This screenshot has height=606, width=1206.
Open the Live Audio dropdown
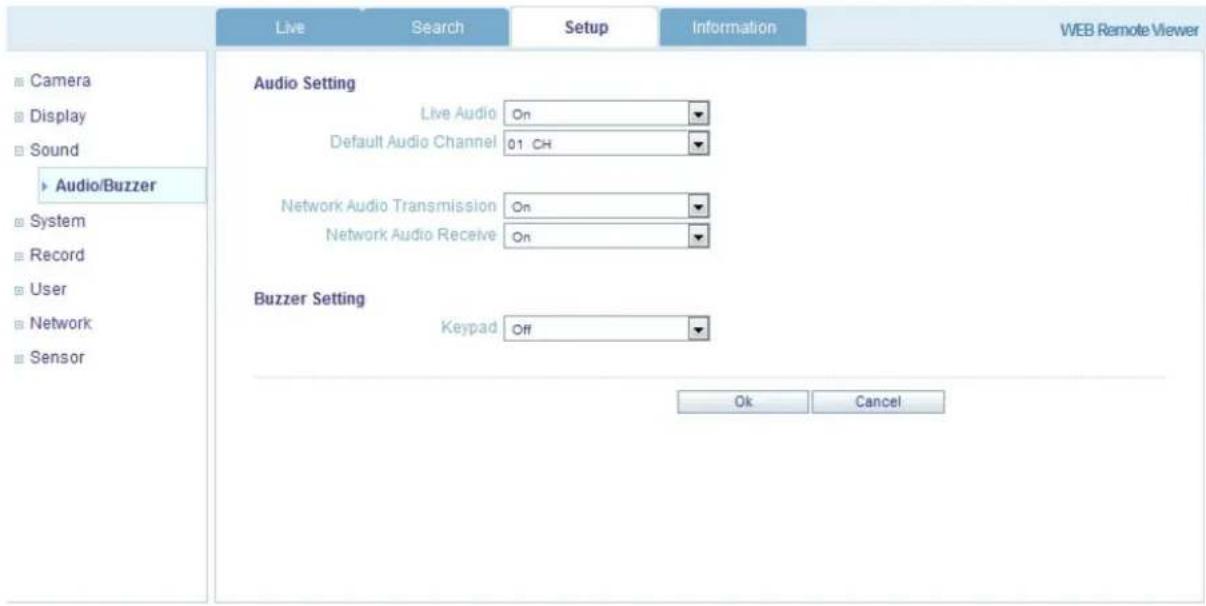(x=606, y=113)
